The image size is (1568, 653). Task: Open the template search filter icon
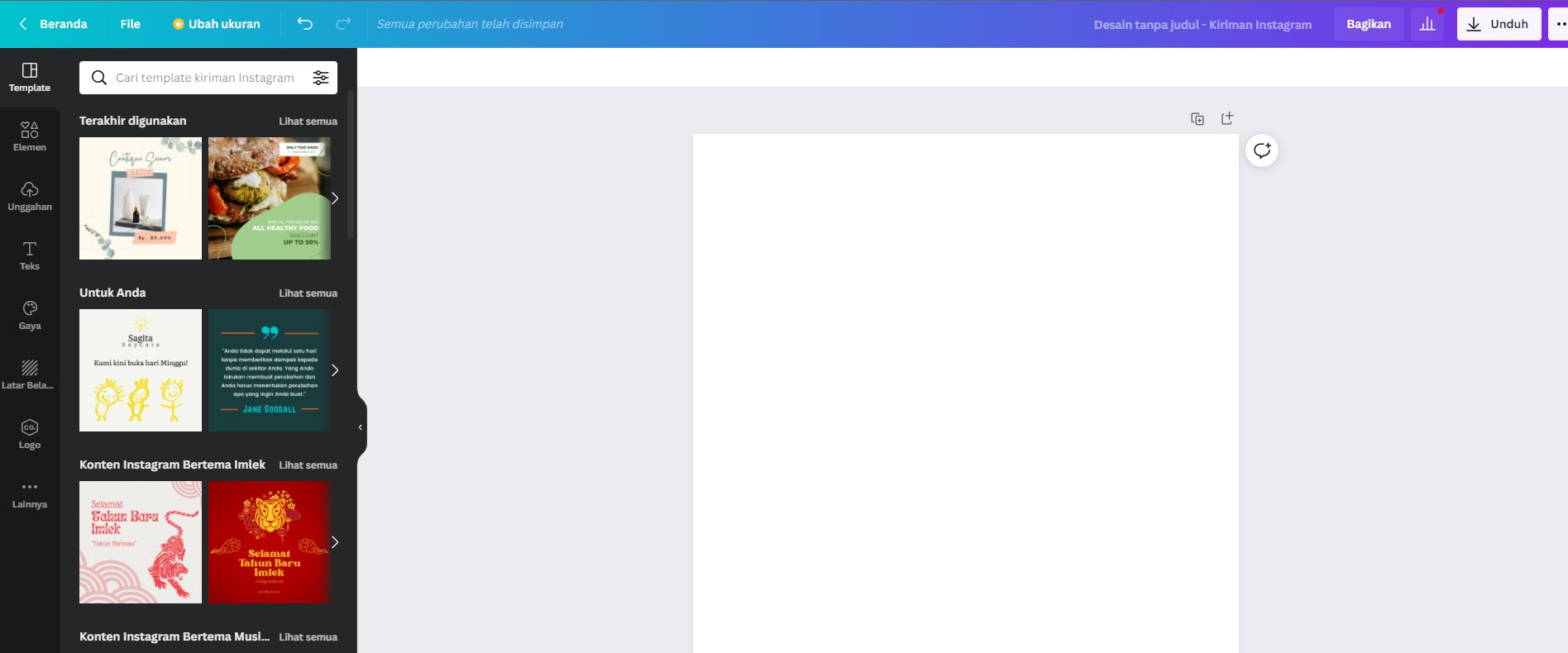(x=321, y=78)
